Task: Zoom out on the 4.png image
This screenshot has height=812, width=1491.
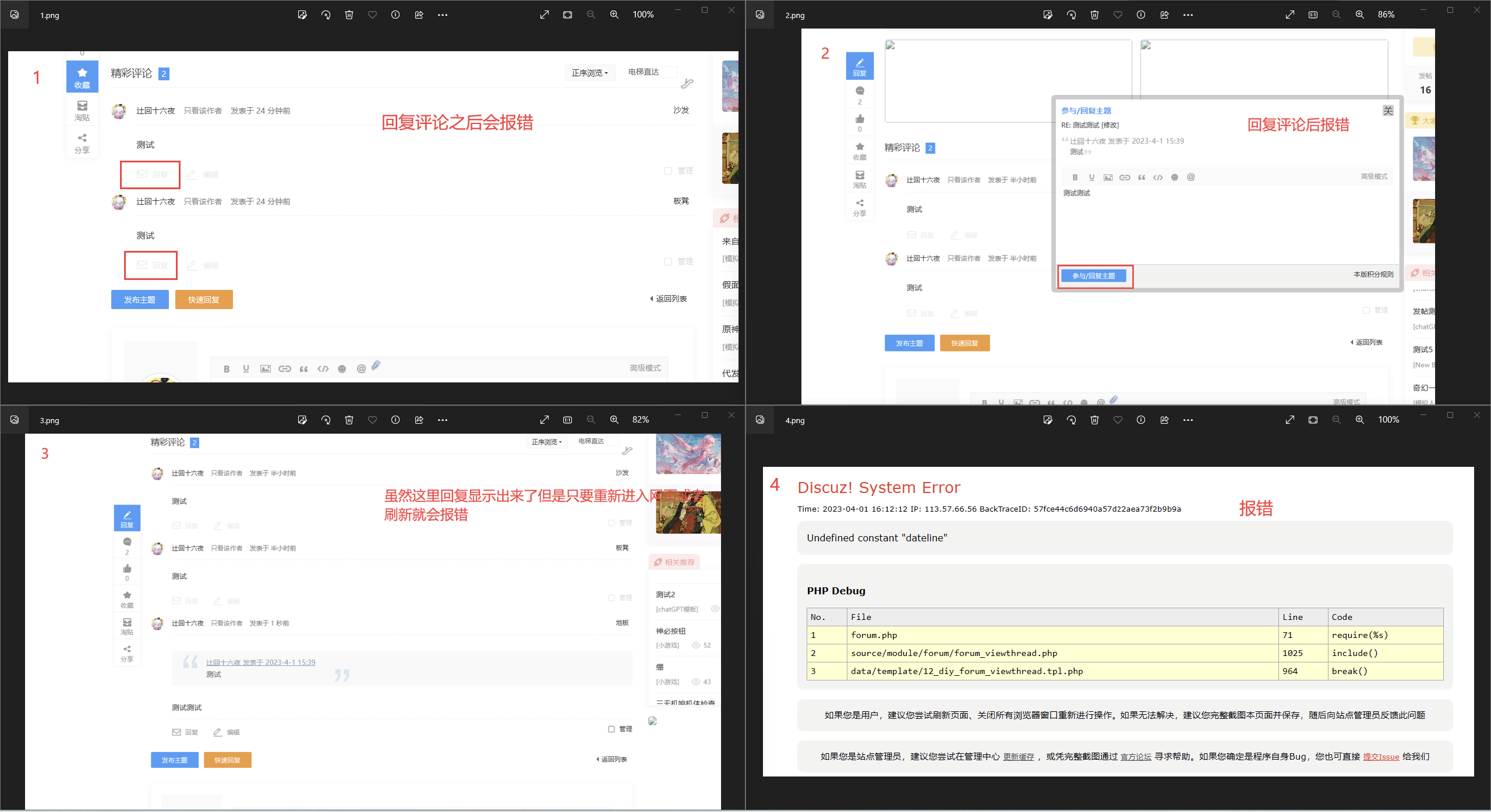Action: click(x=1336, y=420)
